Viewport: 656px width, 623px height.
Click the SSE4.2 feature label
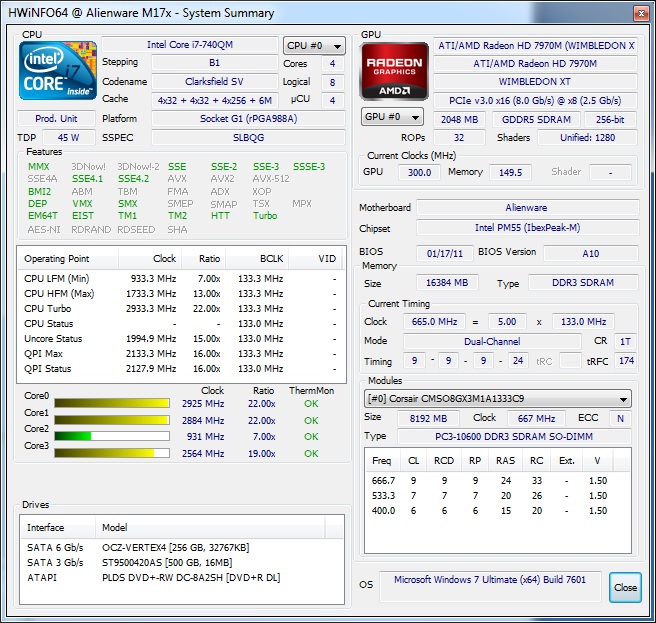(x=133, y=179)
